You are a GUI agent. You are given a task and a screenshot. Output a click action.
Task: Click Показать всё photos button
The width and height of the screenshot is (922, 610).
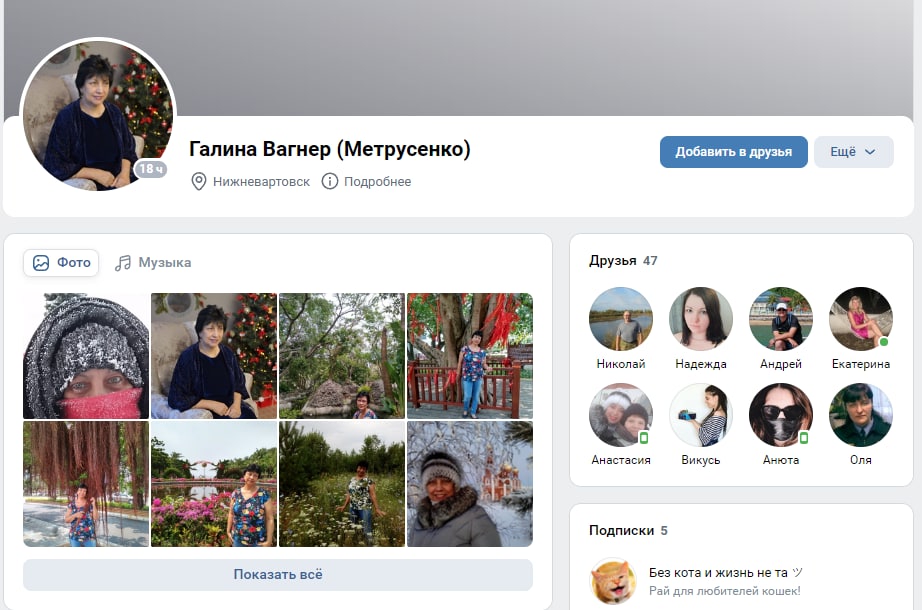coord(278,574)
